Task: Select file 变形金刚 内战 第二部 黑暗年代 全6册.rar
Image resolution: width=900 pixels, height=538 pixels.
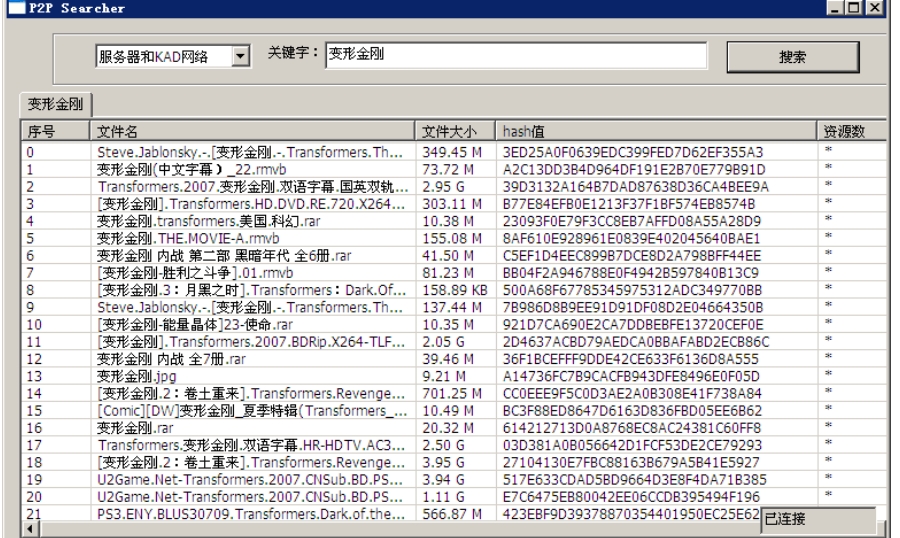Action: (x=224, y=256)
